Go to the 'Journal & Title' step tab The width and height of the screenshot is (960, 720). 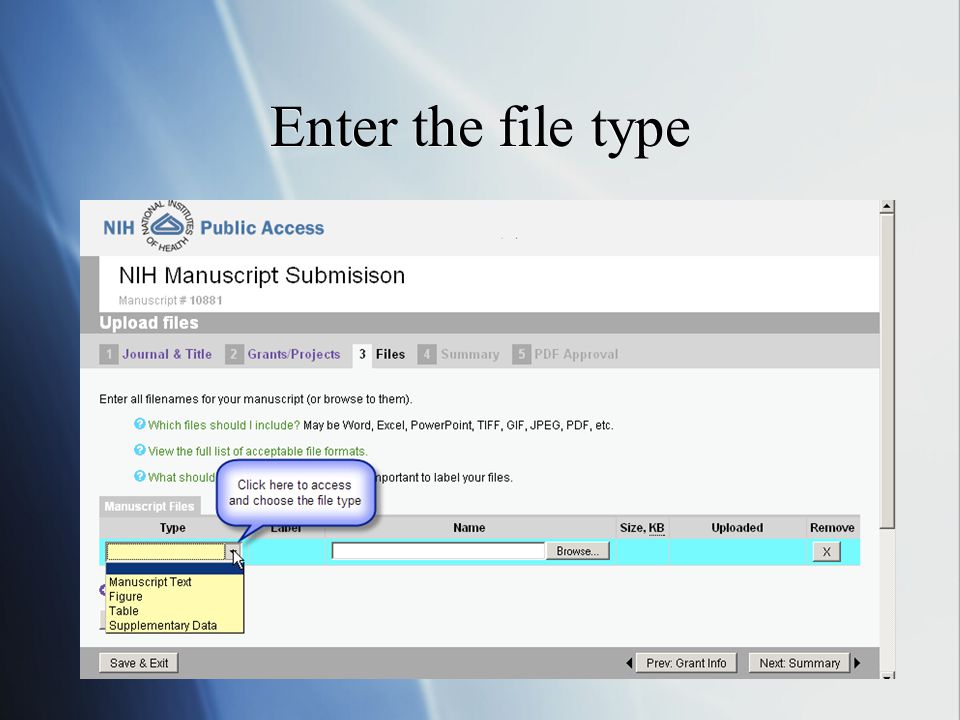pyautogui.click(x=156, y=354)
